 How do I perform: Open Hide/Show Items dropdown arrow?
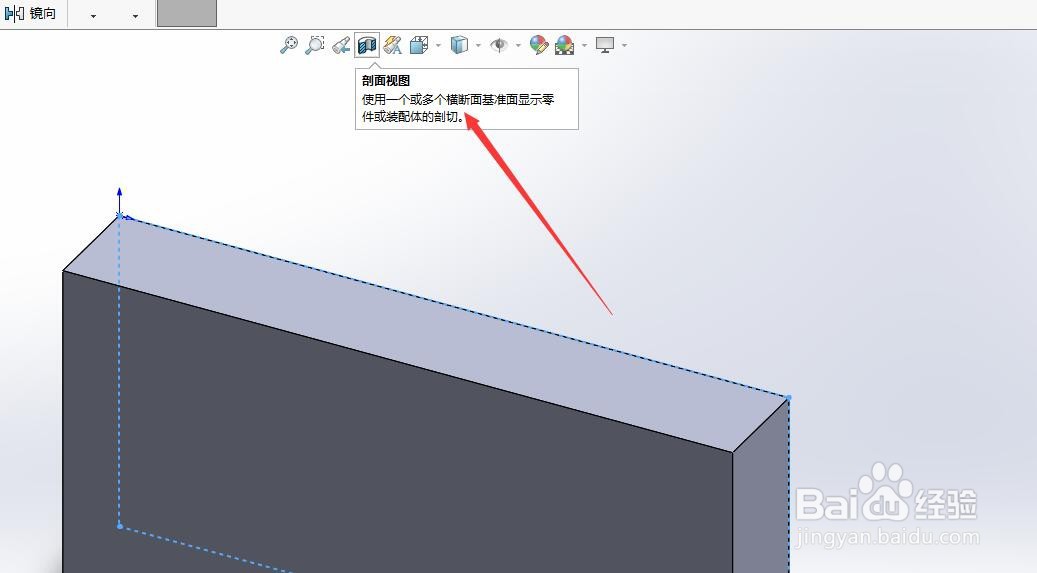[x=518, y=46]
